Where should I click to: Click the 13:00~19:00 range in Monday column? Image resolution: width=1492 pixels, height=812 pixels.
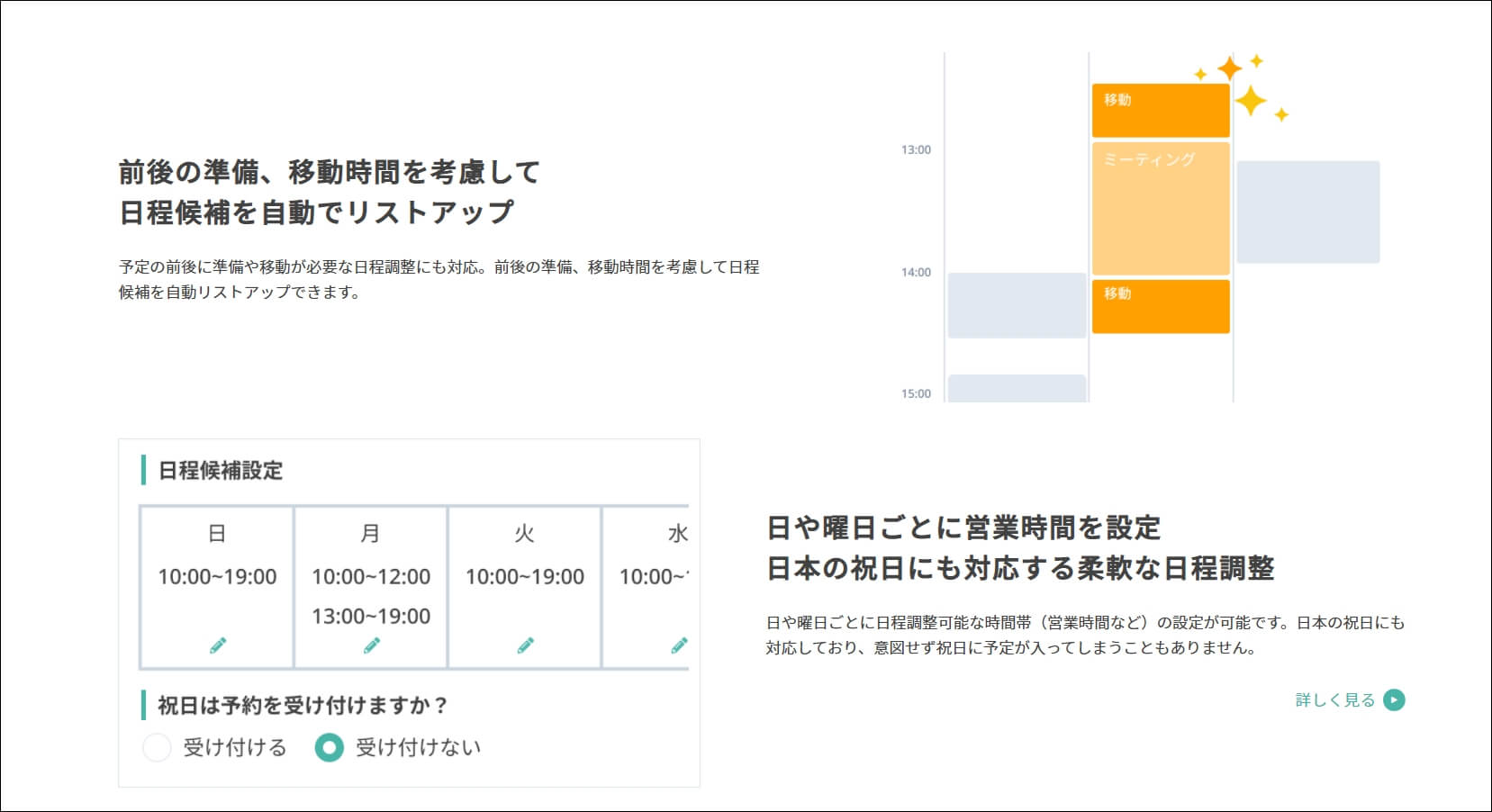pyautogui.click(x=369, y=617)
